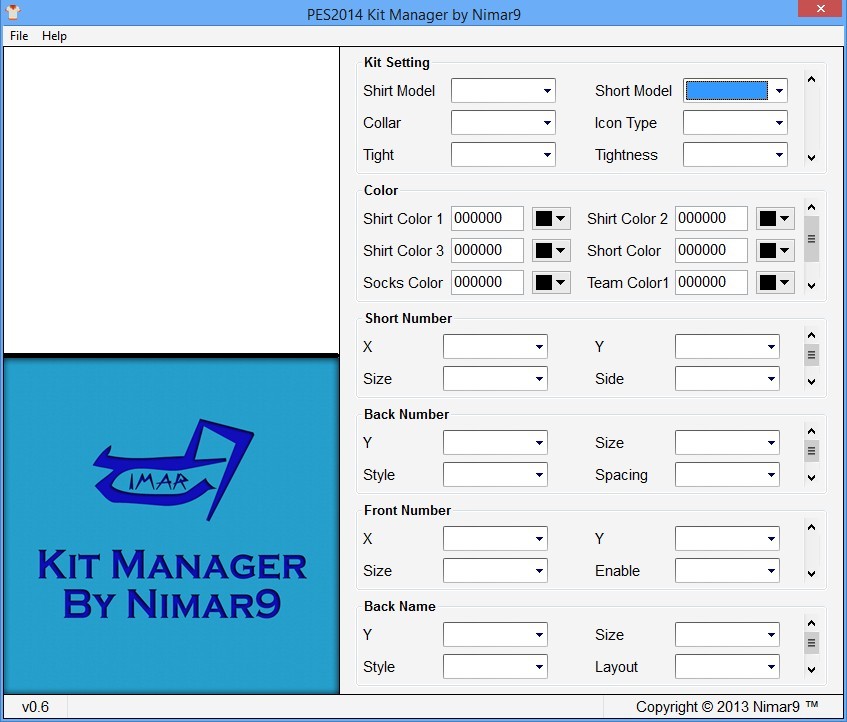The image size is (847, 722).
Task: Click up arrow in Back Number panel
Action: 811,431
